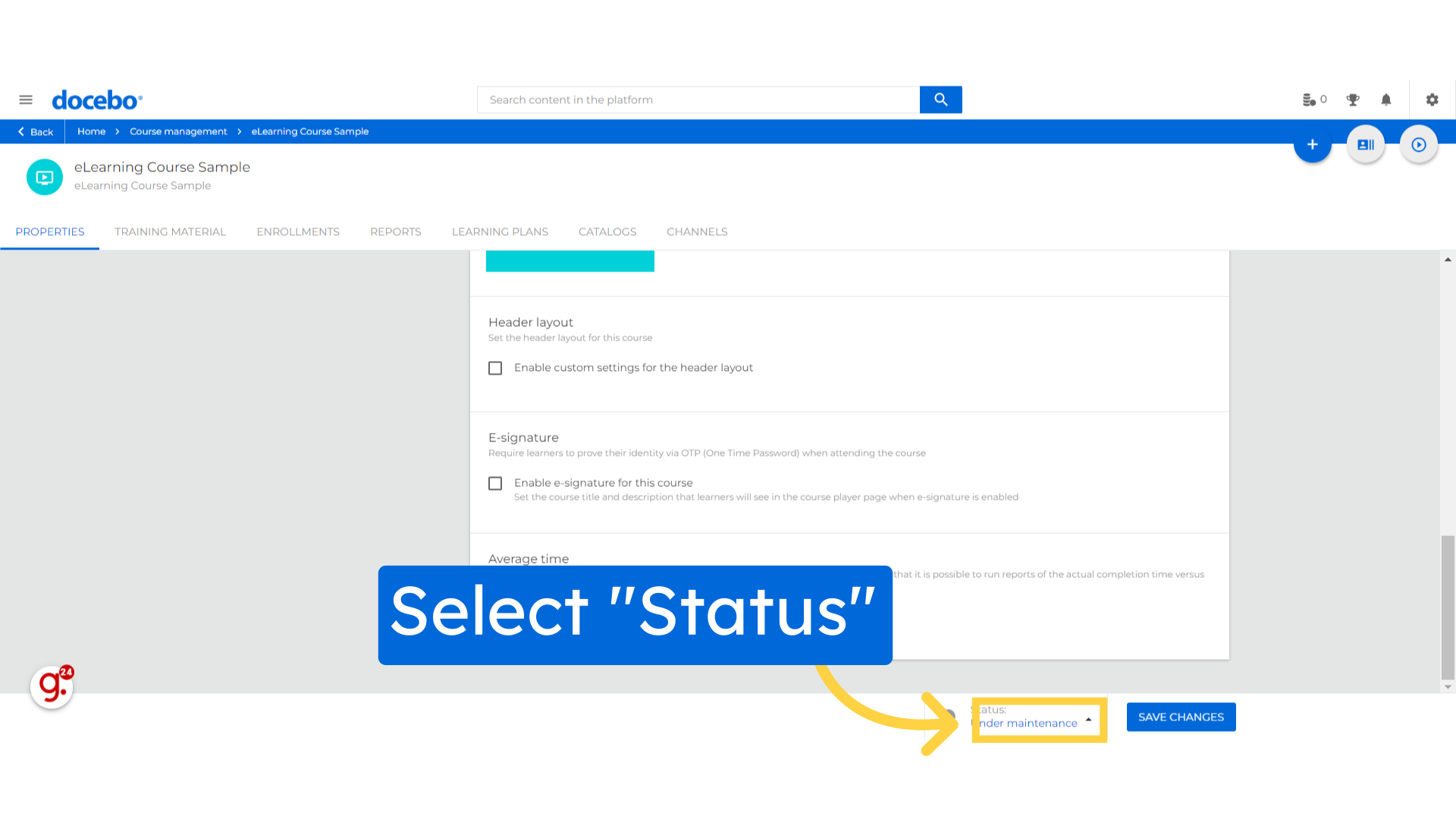The height and width of the screenshot is (819, 1456).
Task: Click the trophy/achievements icon
Action: (1353, 99)
